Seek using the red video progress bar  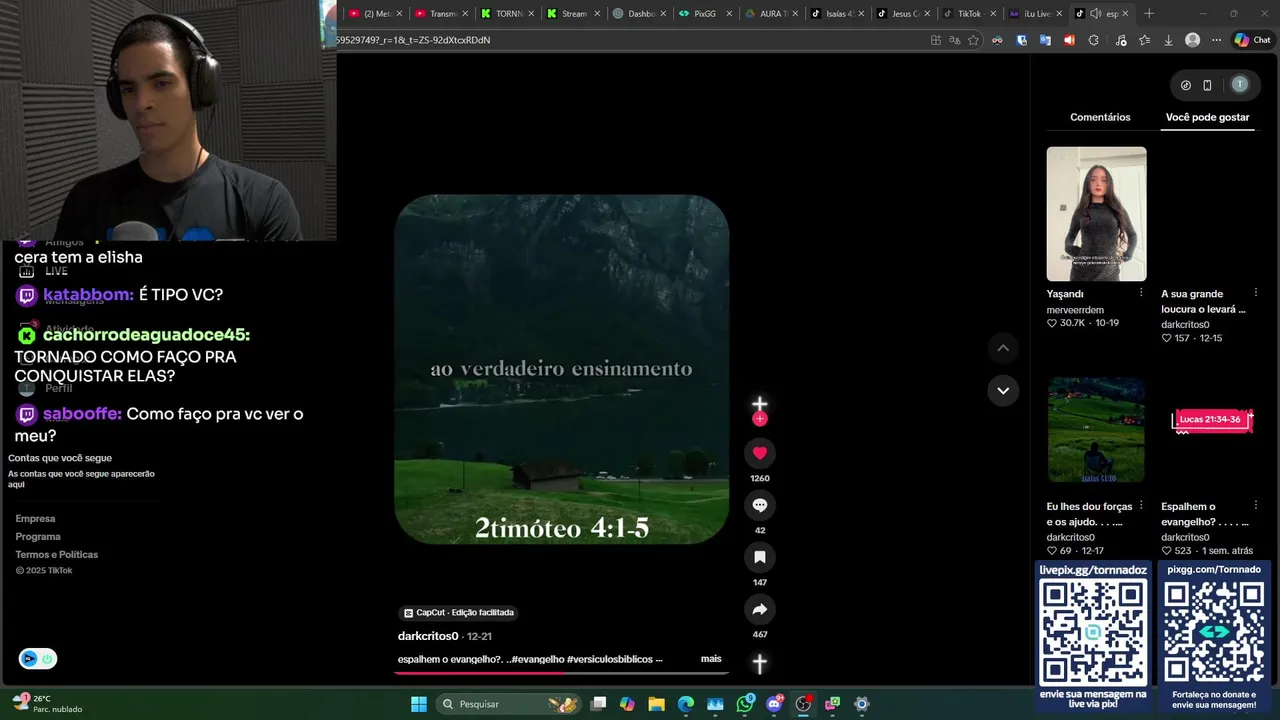pos(561,673)
